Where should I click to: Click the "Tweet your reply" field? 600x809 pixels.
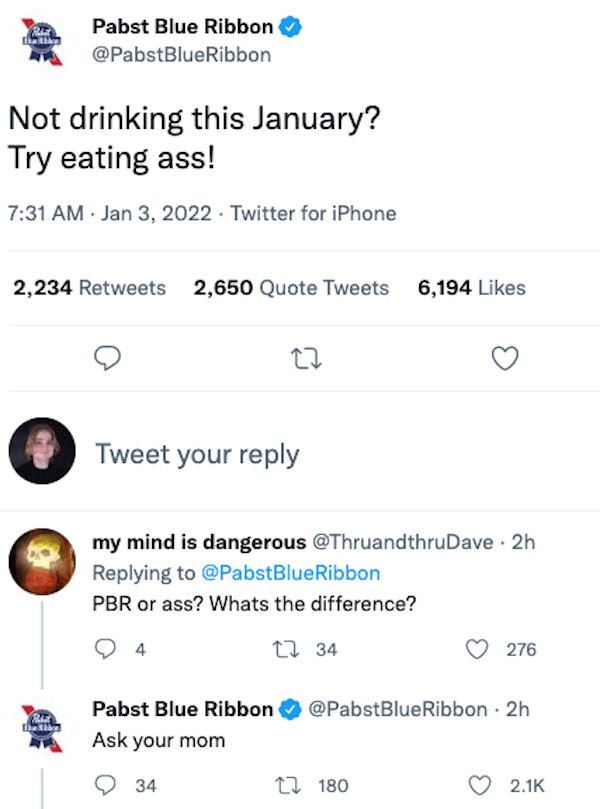pyautogui.click(x=197, y=454)
